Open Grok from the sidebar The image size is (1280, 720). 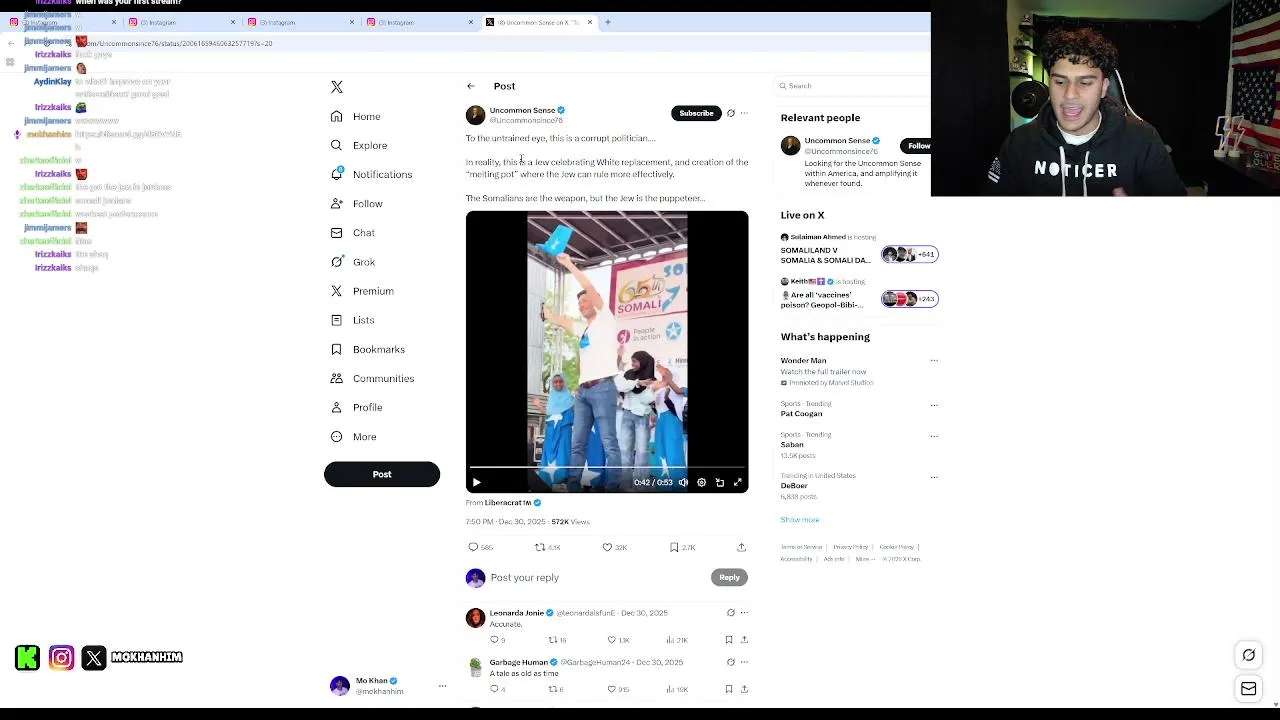point(352,262)
